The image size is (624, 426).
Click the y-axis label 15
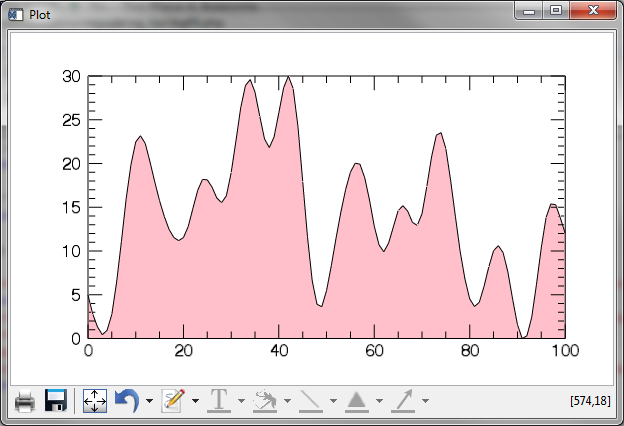[71, 207]
